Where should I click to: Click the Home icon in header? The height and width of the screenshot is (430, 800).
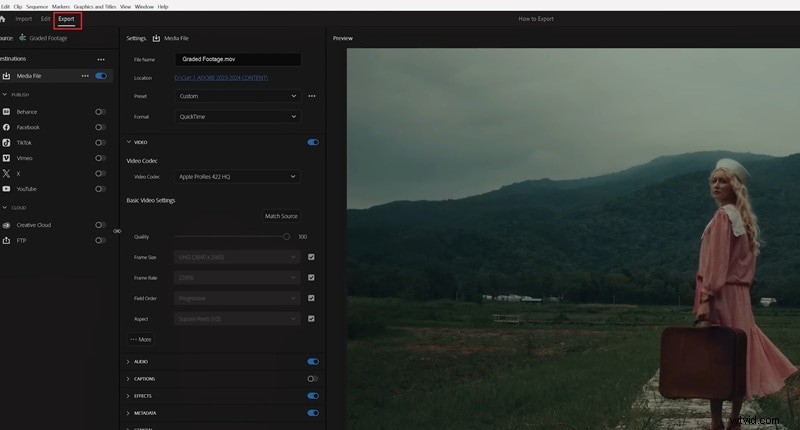coord(2,19)
